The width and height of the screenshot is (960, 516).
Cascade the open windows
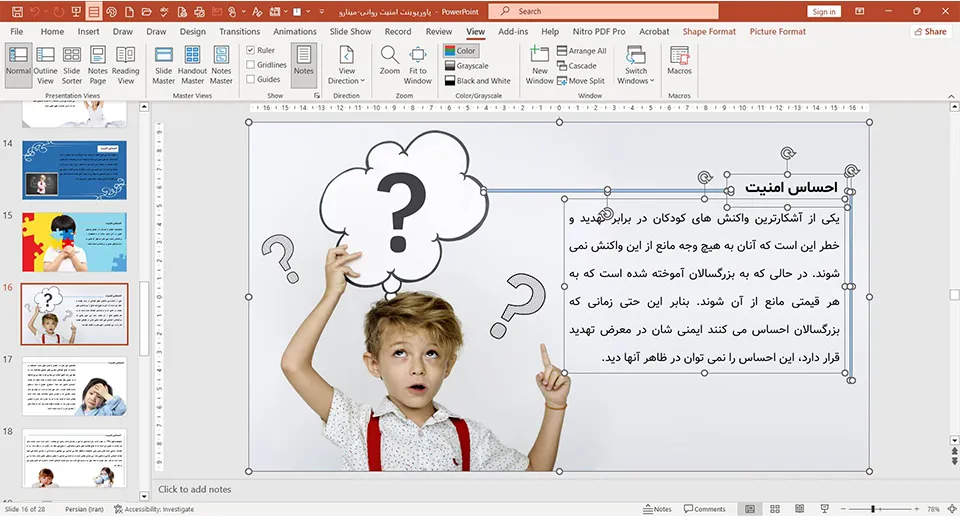[x=577, y=65]
